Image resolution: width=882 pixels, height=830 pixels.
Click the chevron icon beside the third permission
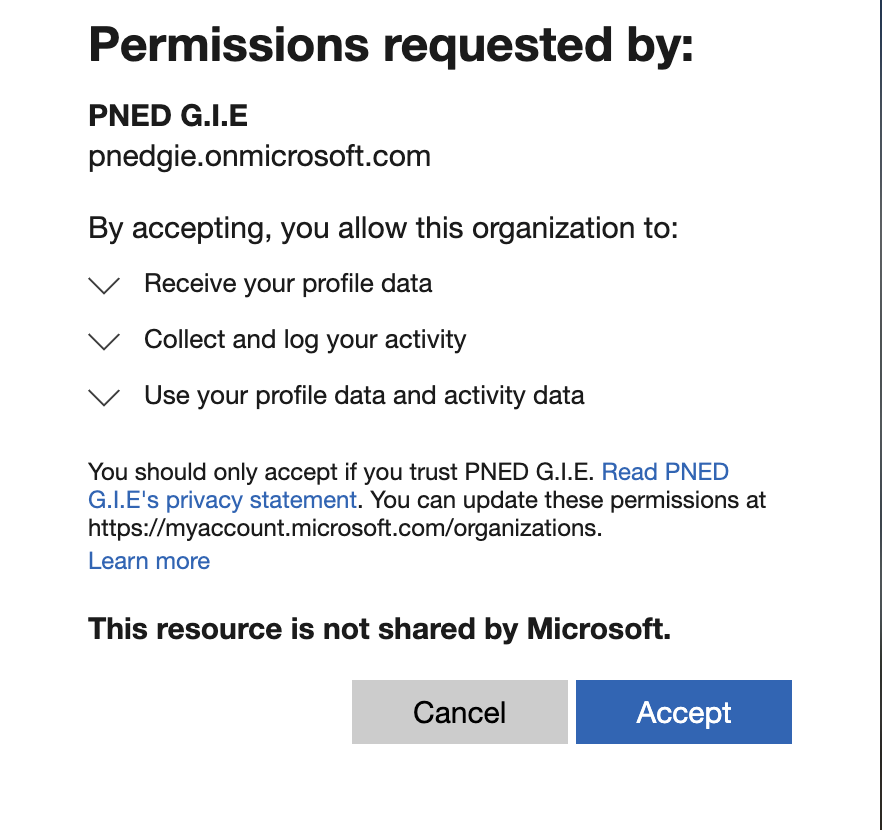(103, 398)
